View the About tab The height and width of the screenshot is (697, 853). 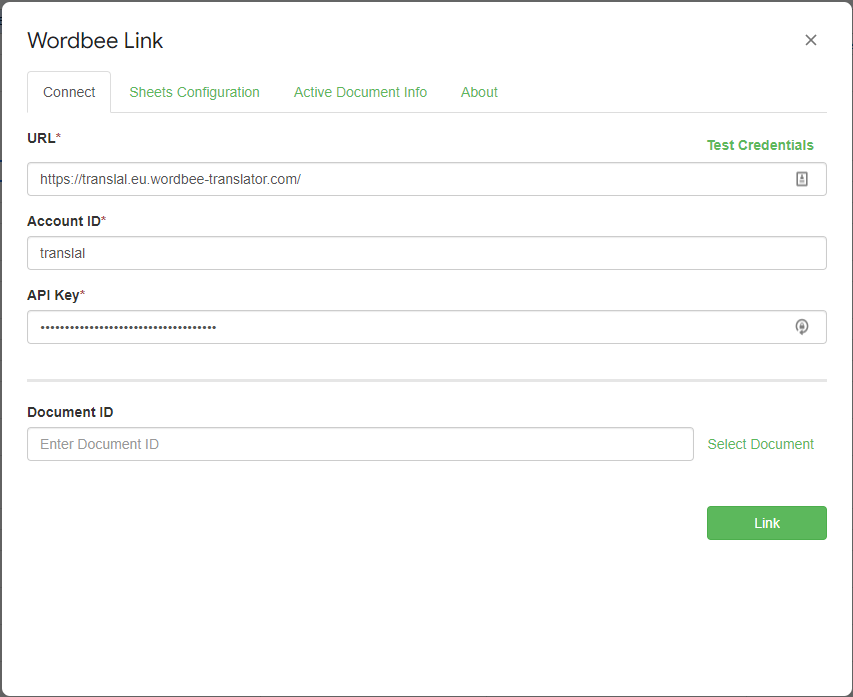click(479, 92)
